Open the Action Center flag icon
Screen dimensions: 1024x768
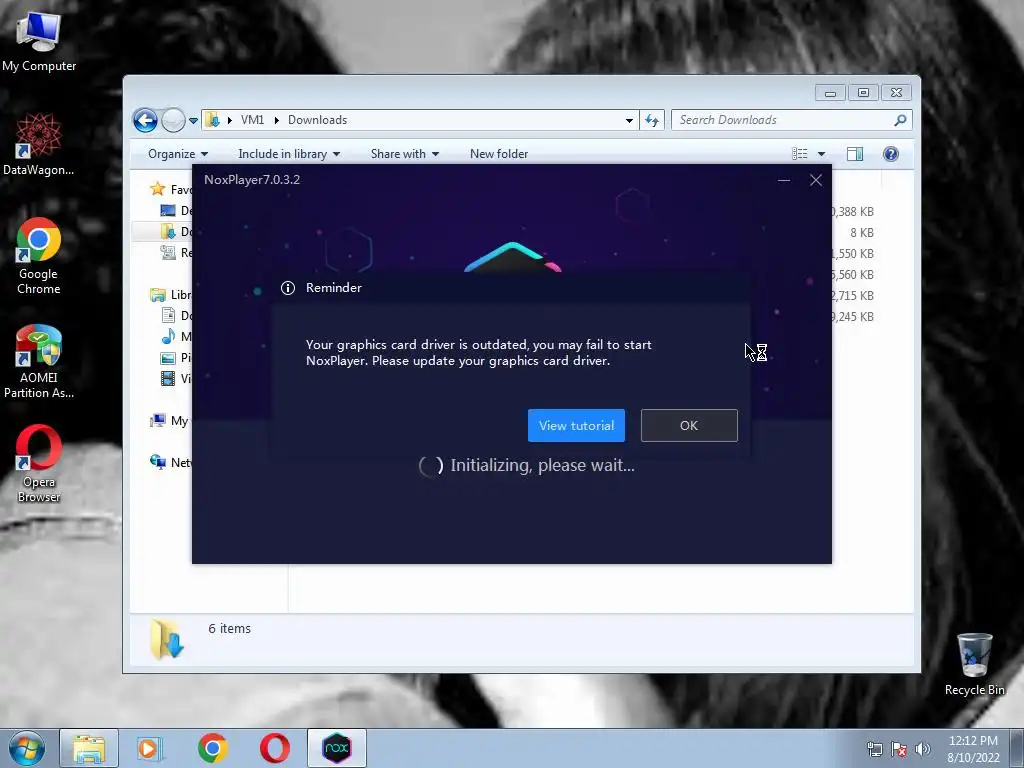pyautogui.click(x=899, y=750)
